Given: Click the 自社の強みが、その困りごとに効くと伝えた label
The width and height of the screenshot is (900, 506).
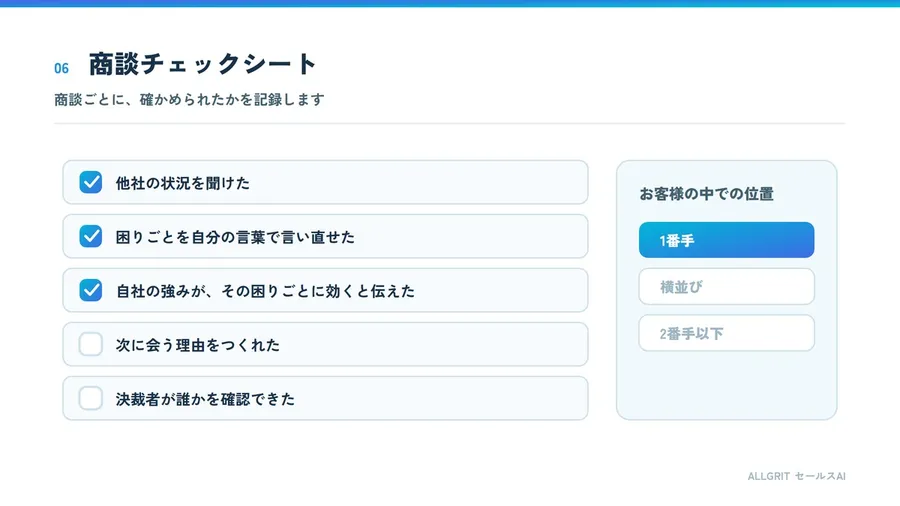Looking at the screenshot, I should pyautogui.click(x=265, y=291).
